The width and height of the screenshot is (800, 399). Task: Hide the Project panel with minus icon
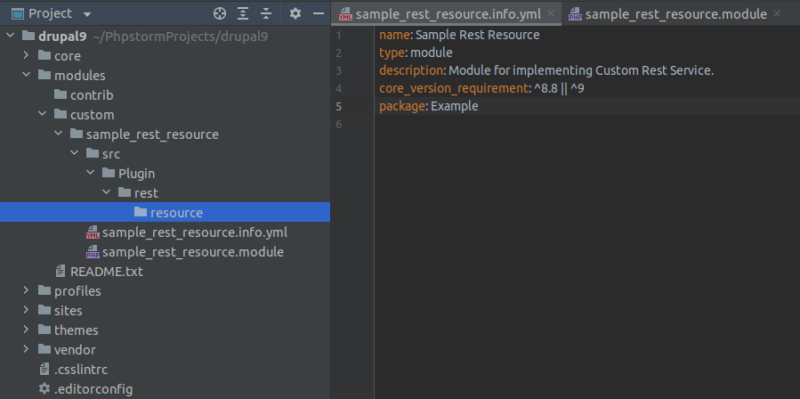318,14
